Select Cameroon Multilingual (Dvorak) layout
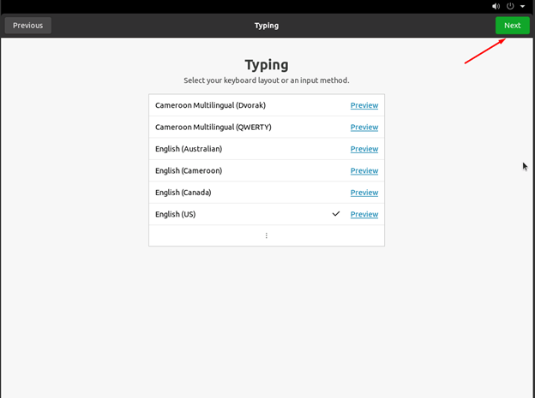535x398 pixels. point(266,105)
